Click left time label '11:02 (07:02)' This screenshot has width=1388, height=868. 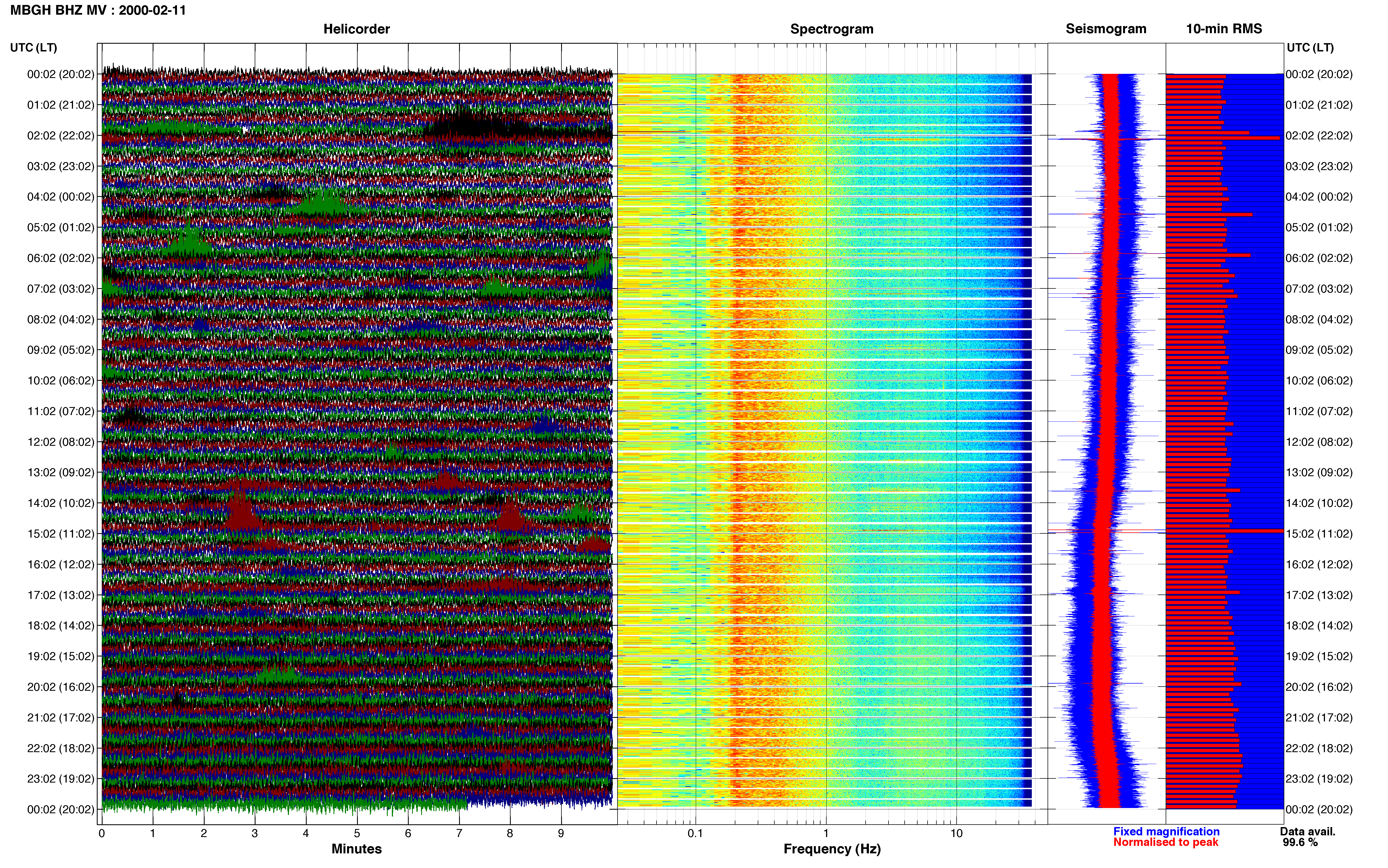61,411
